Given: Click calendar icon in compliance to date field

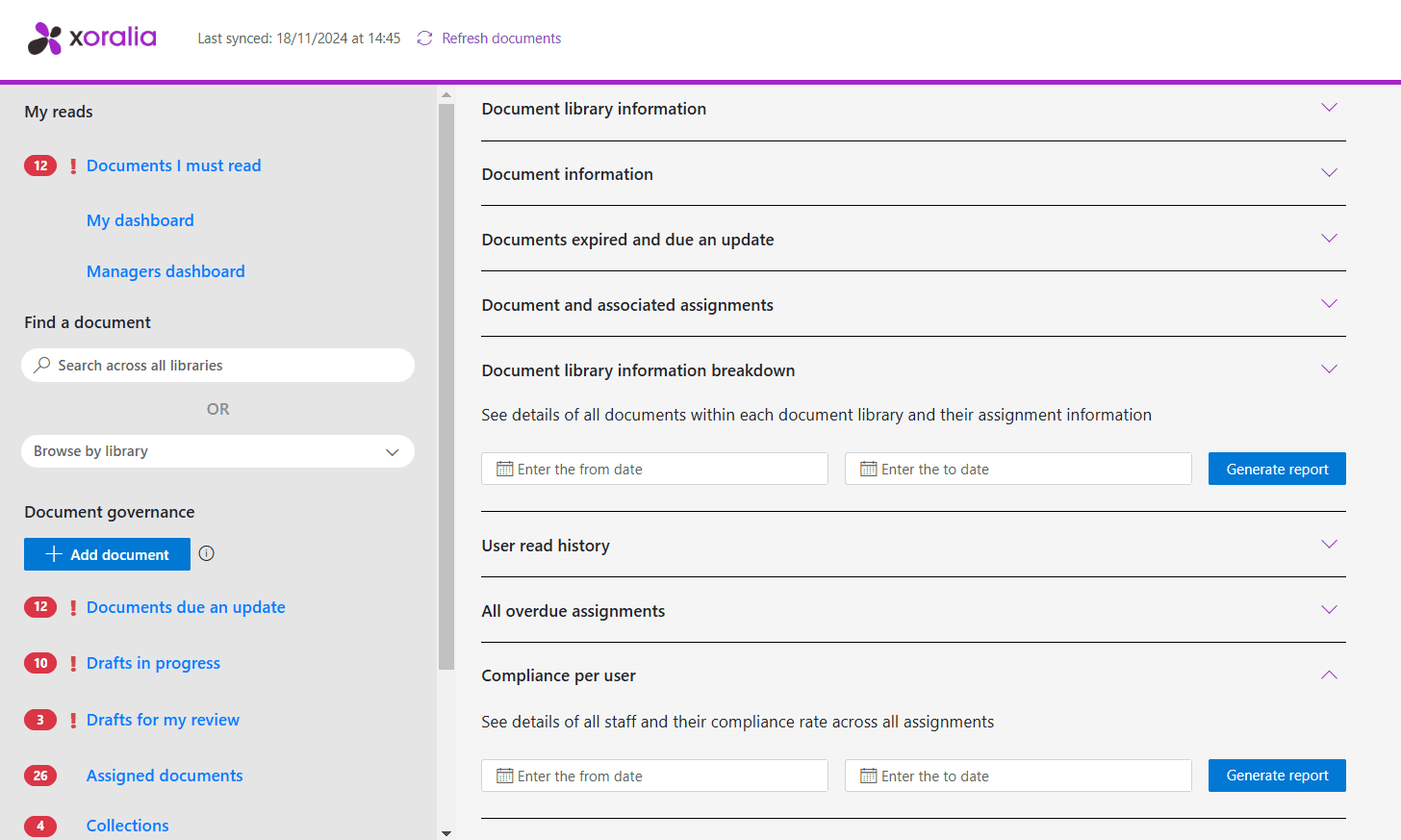Looking at the screenshot, I should point(869,776).
